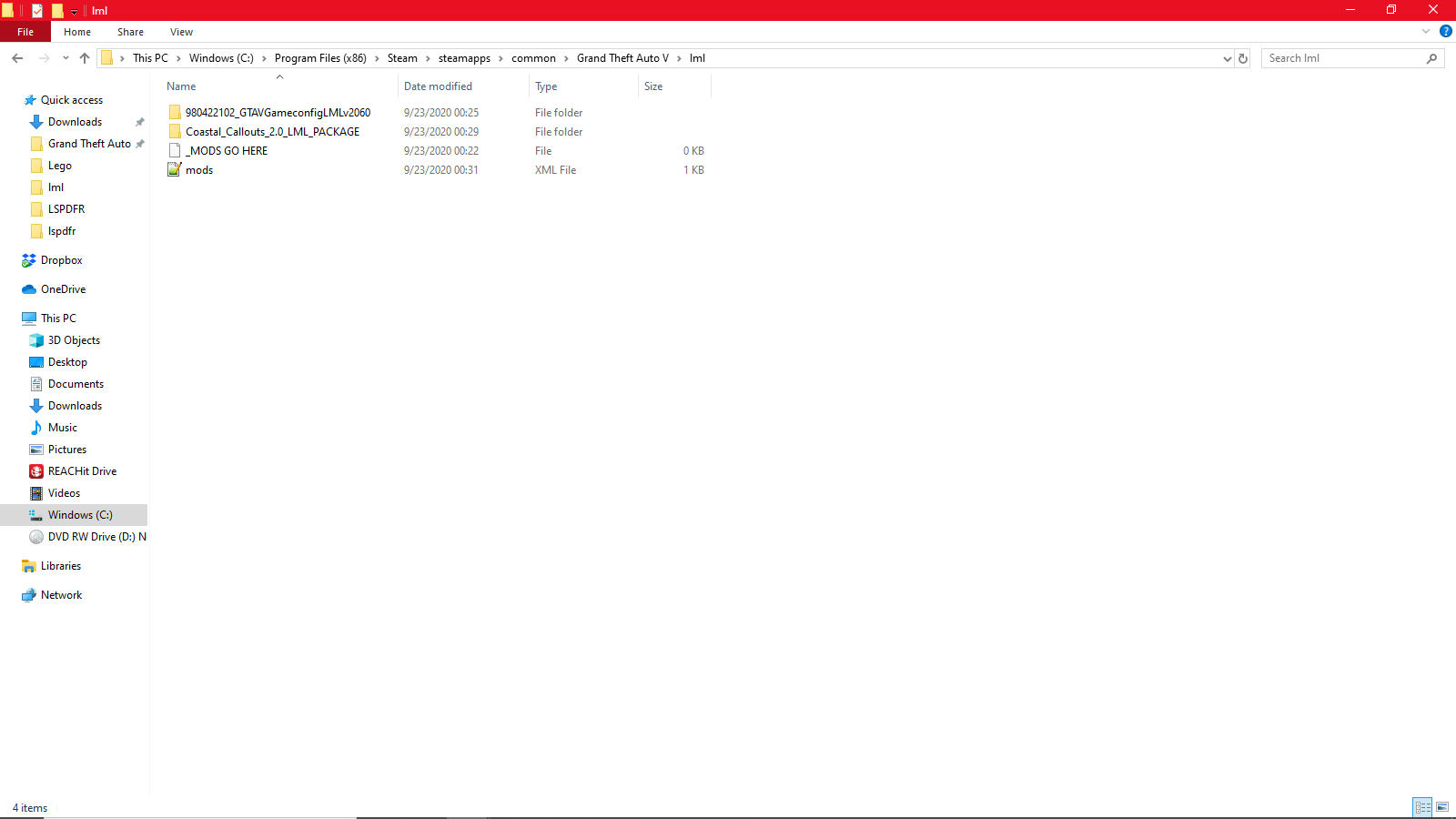Click the Documents icon in the sidebar

point(36,384)
